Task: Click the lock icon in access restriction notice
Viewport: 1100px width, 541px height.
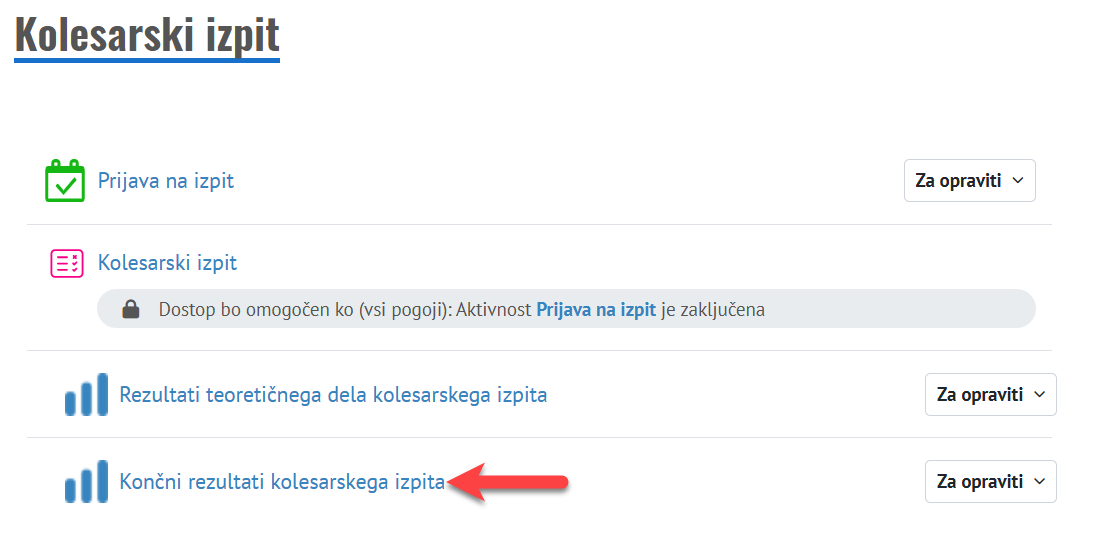Action: click(x=130, y=310)
